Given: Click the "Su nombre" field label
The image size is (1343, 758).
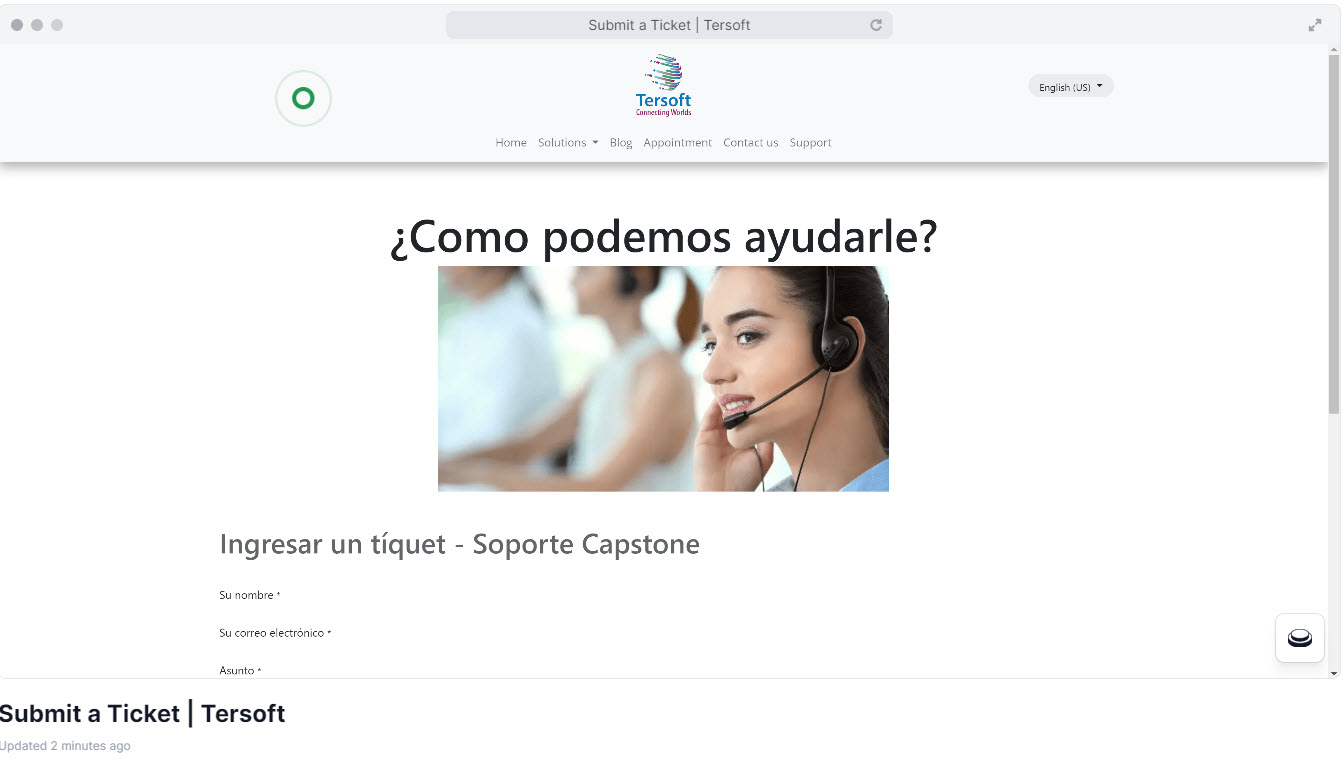Looking at the screenshot, I should click(x=247, y=595).
